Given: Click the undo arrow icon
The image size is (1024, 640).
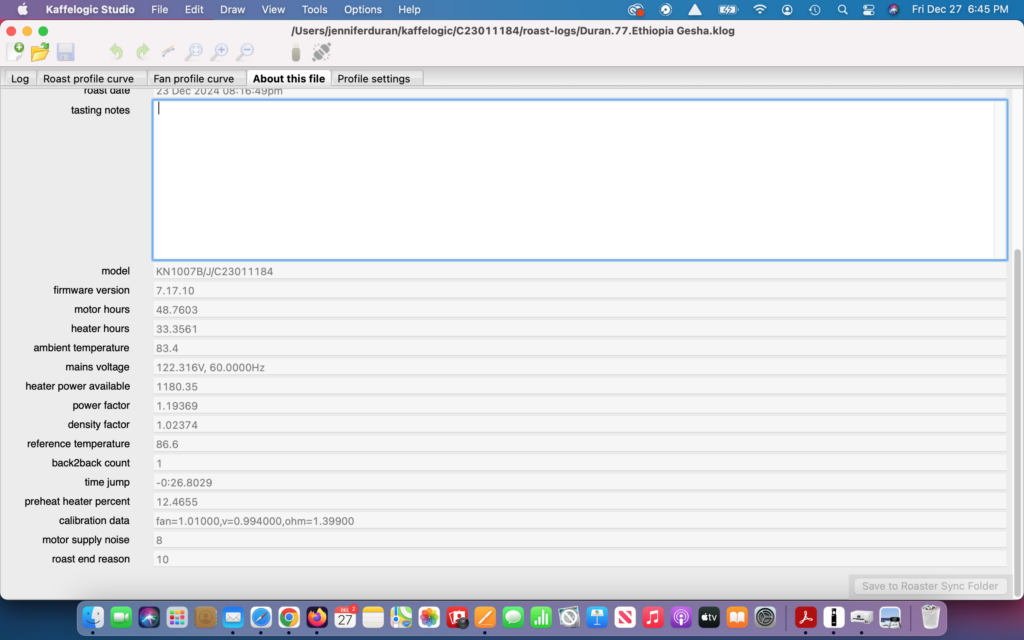Looking at the screenshot, I should (116, 52).
